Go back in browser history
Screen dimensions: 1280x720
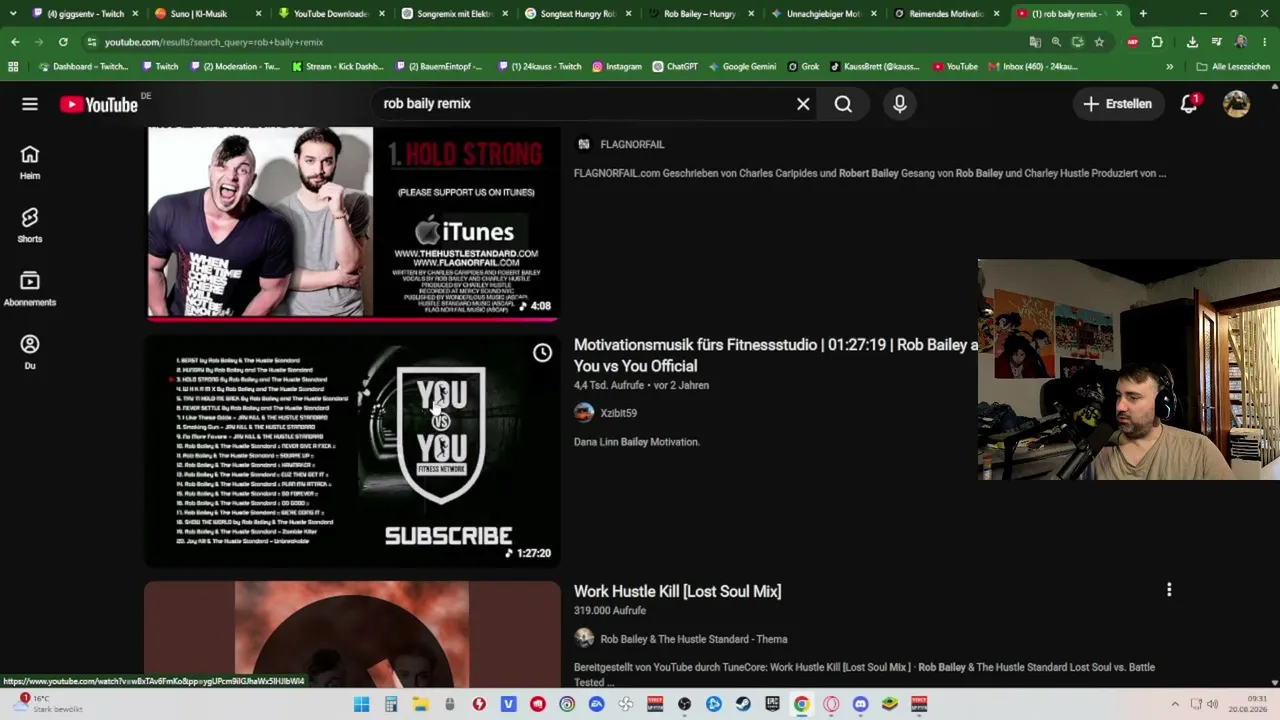(15, 42)
